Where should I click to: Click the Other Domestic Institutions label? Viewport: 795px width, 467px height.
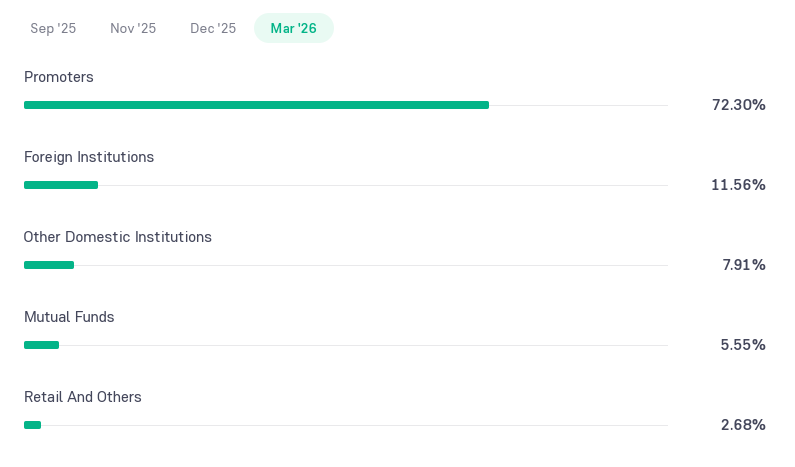pyautogui.click(x=118, y=237)
